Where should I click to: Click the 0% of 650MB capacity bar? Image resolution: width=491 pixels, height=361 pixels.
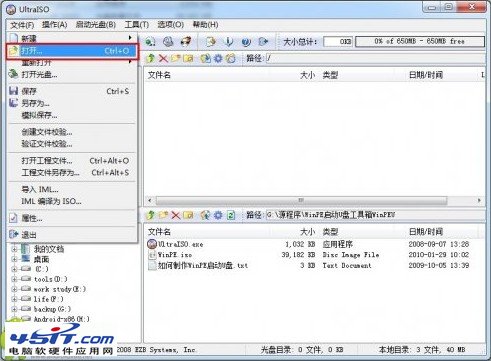[420, 41]
